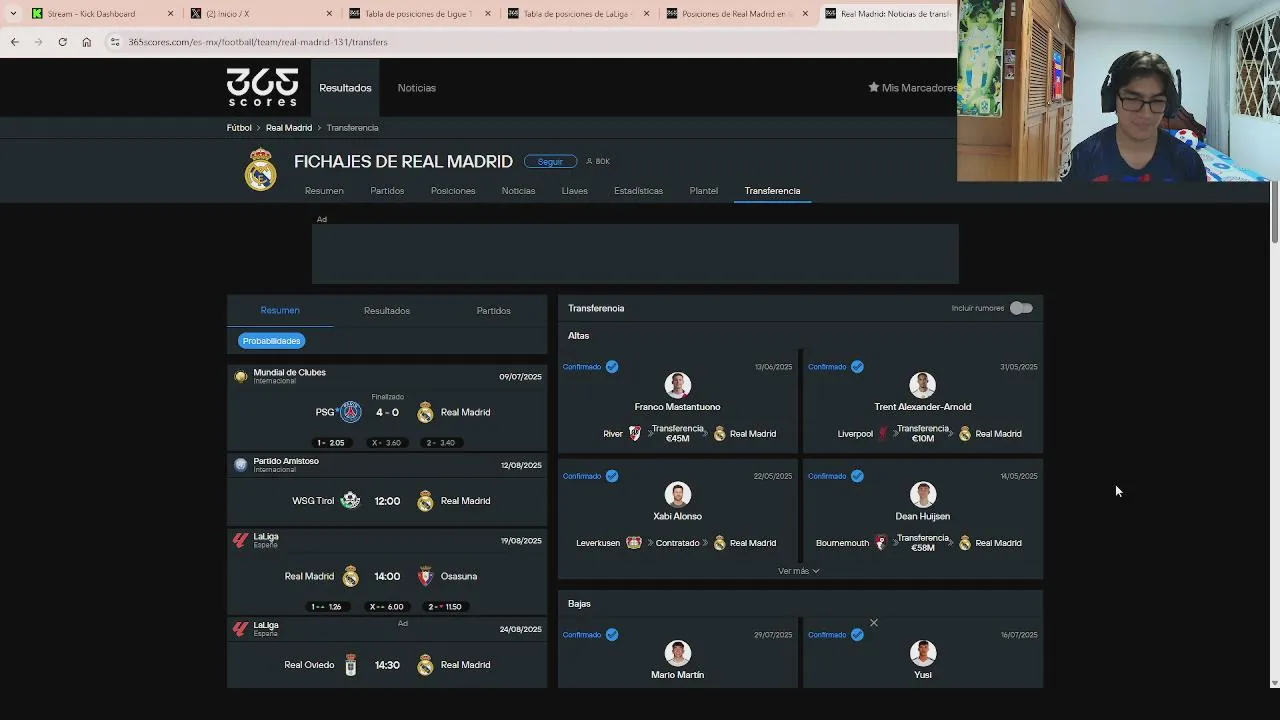Click Franco Mastantuono's player photo
This screenshot has height=720, width=1280.
click(677, 385)
